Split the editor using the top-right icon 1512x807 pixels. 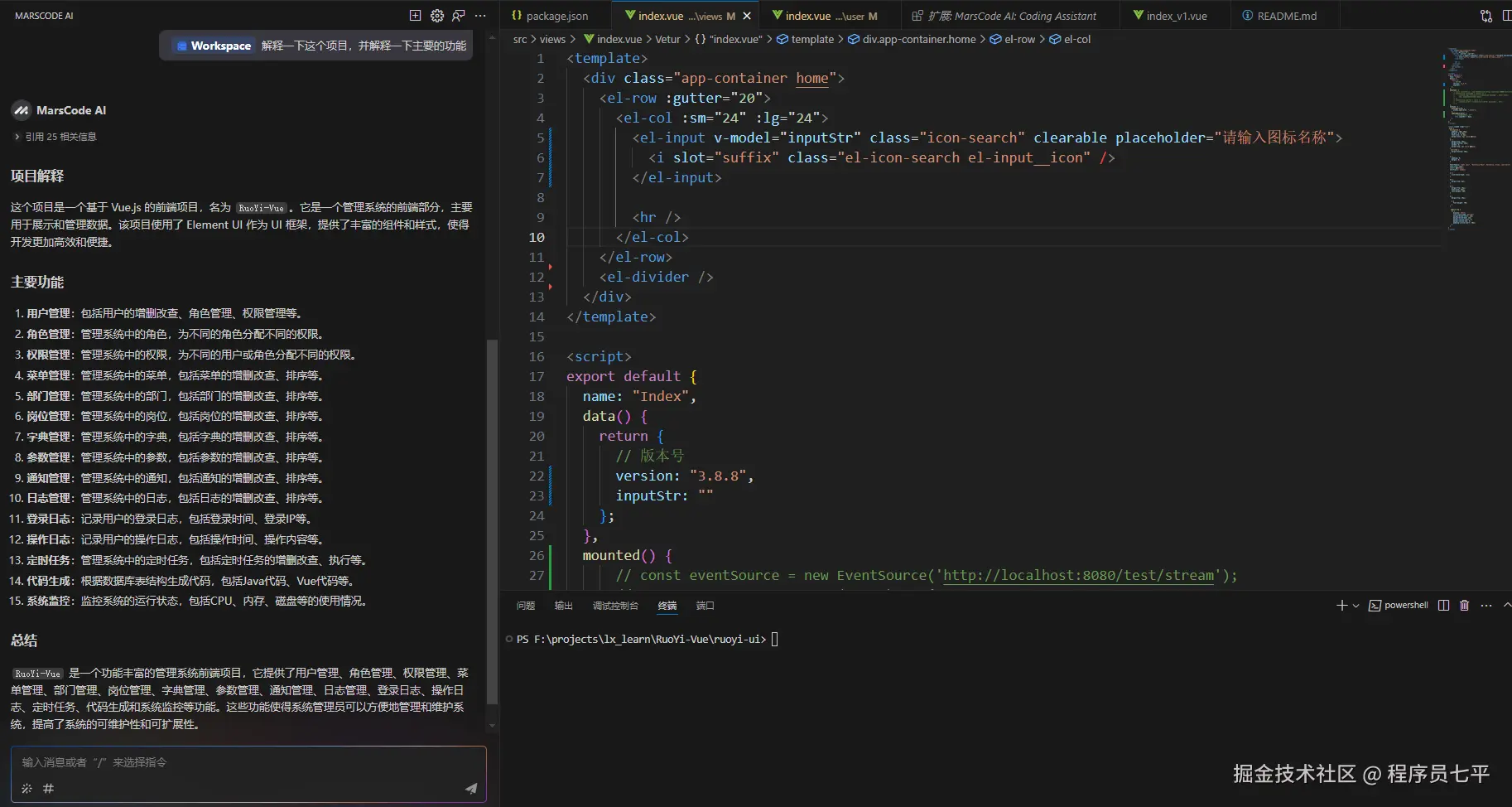(1508, 15)
